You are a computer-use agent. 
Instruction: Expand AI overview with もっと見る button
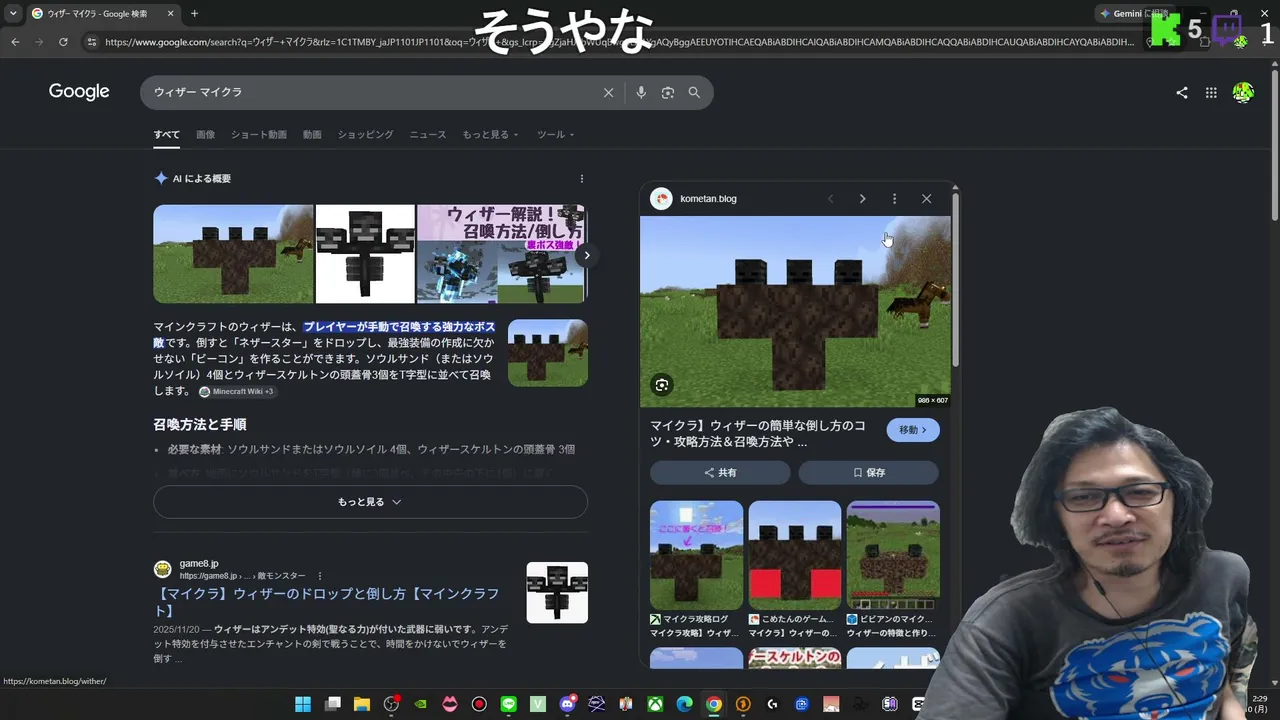coord(370,502)
